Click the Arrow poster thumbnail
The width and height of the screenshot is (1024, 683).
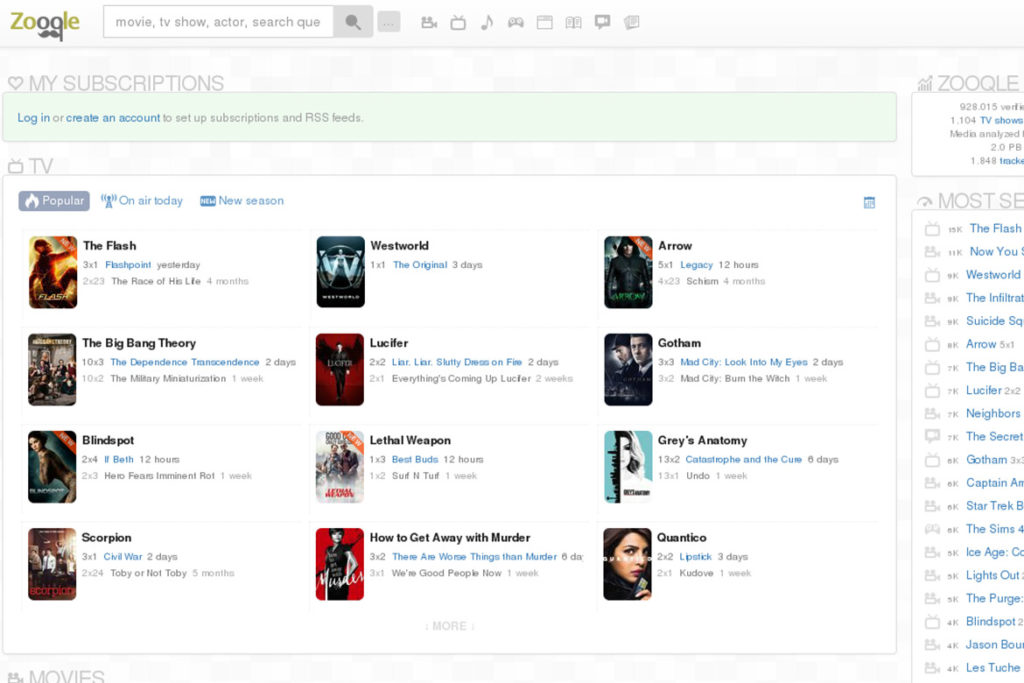[628, 272]
